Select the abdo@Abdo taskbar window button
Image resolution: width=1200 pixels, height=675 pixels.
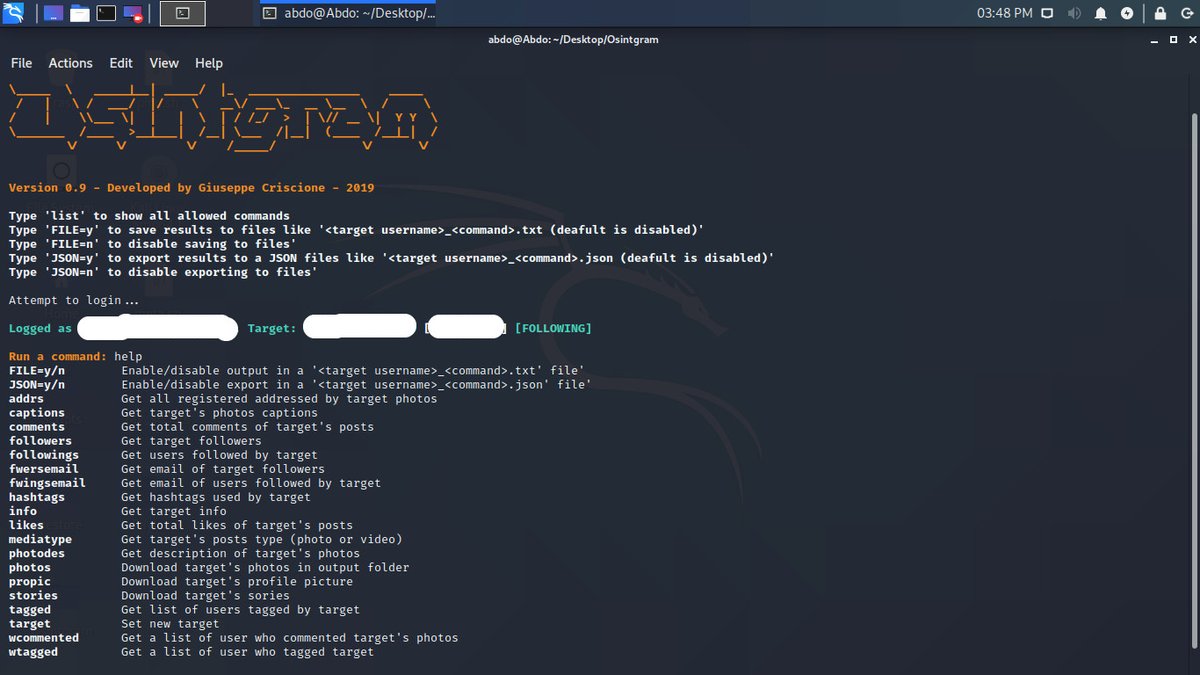click(346, 13)
